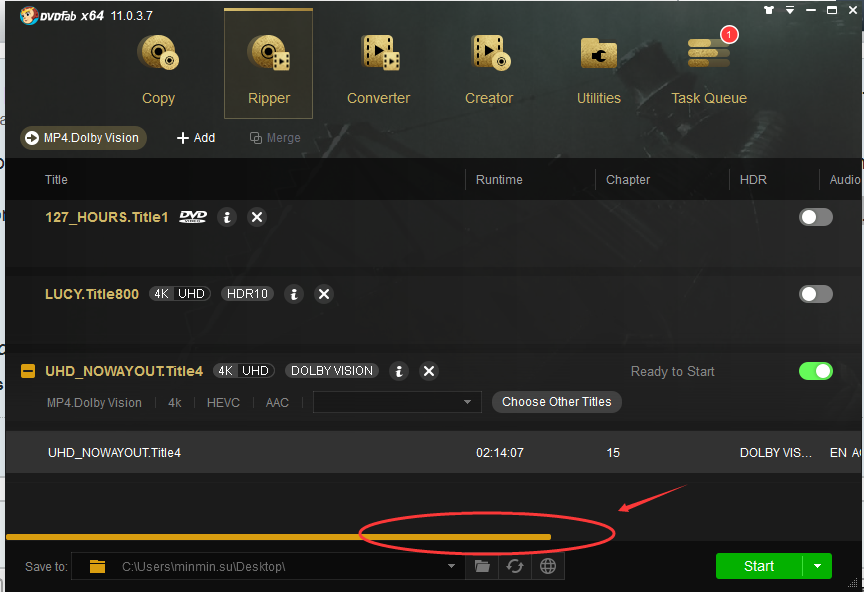
Task: Click the Task Queue notification badge
Action: (729, 35)
